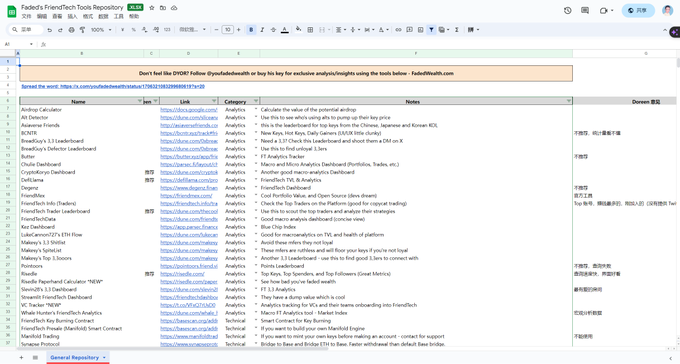Open the third menu in the menu bar

tap(57, 16)
